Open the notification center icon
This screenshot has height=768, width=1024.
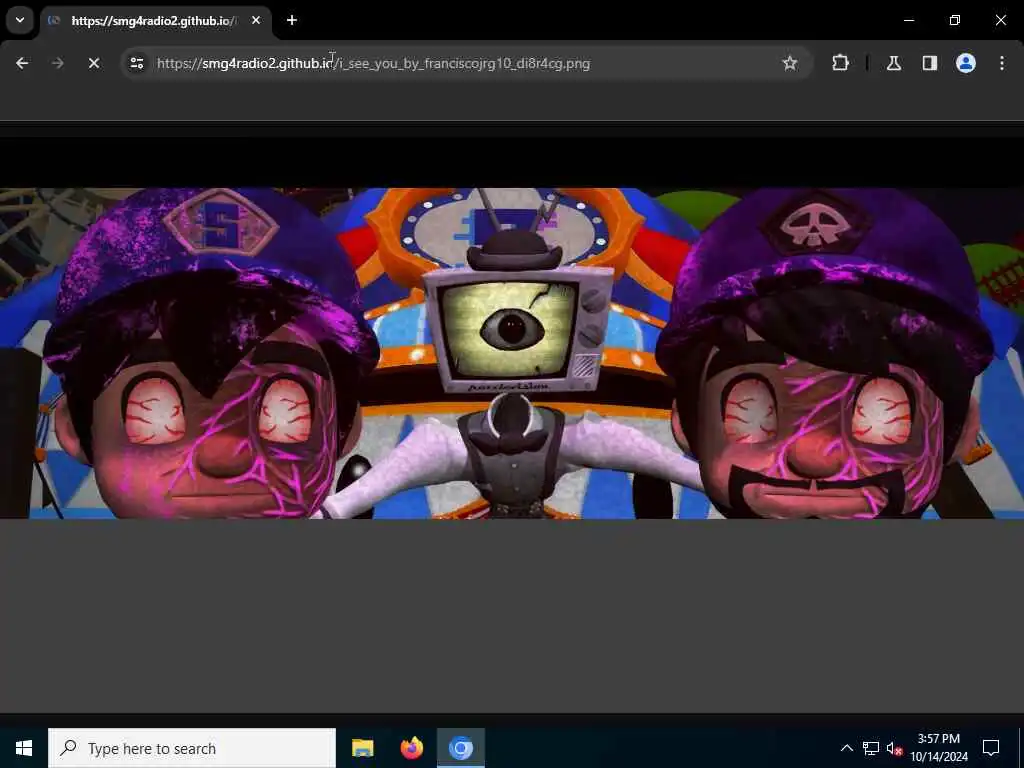[991, 748]
